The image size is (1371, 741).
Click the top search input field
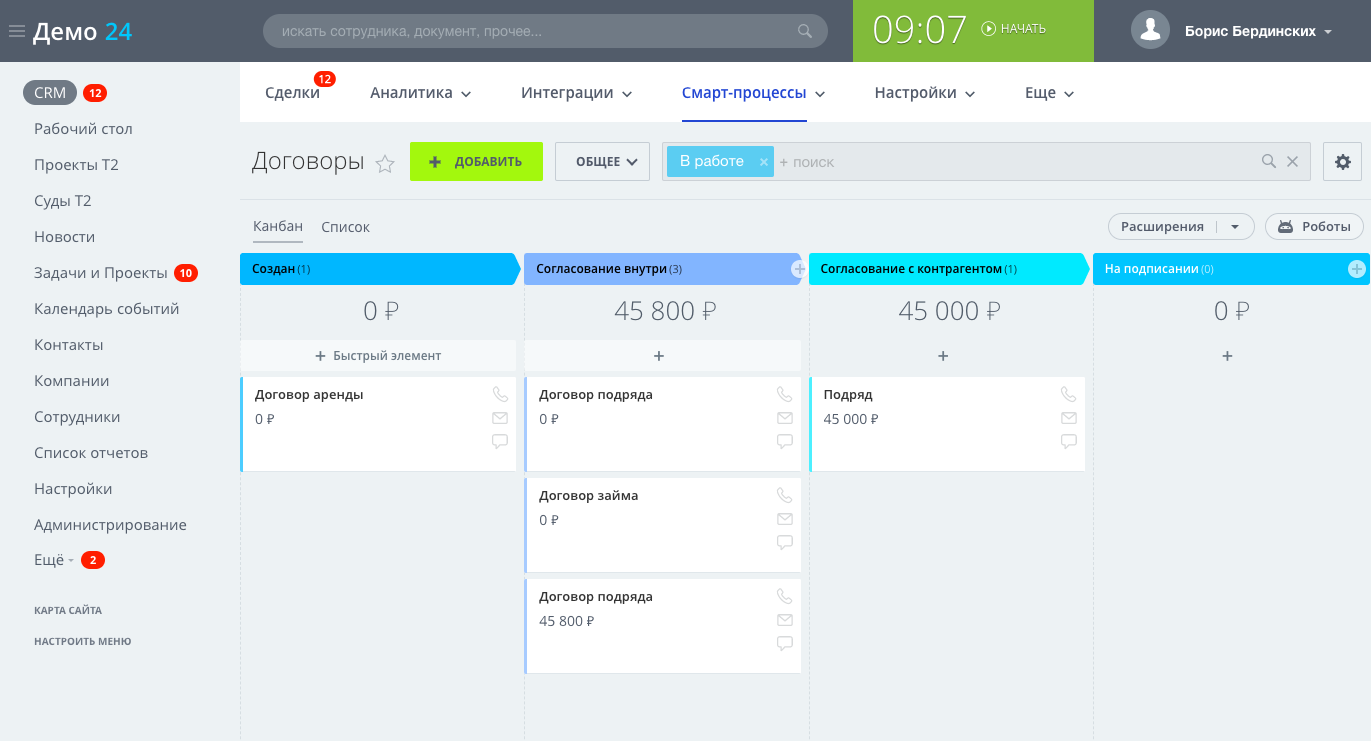(545, 31)
